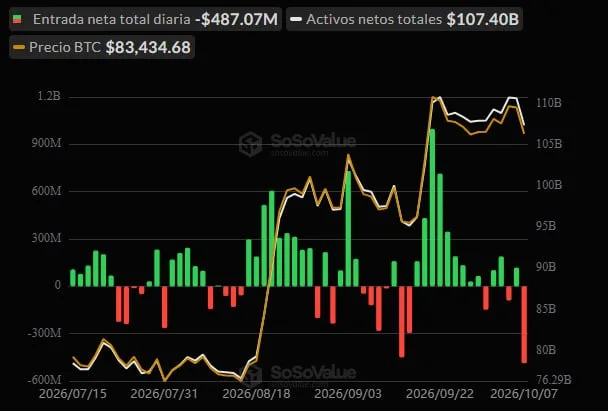Click the white line swatch for total assets
The image size is (608, 411).
[296, 19]
